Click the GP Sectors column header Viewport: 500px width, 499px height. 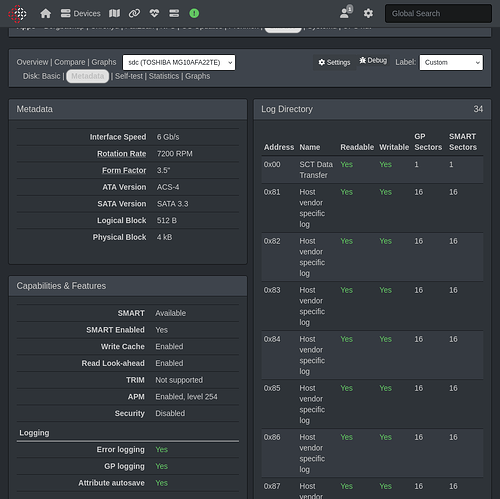(x=428, y=142)
